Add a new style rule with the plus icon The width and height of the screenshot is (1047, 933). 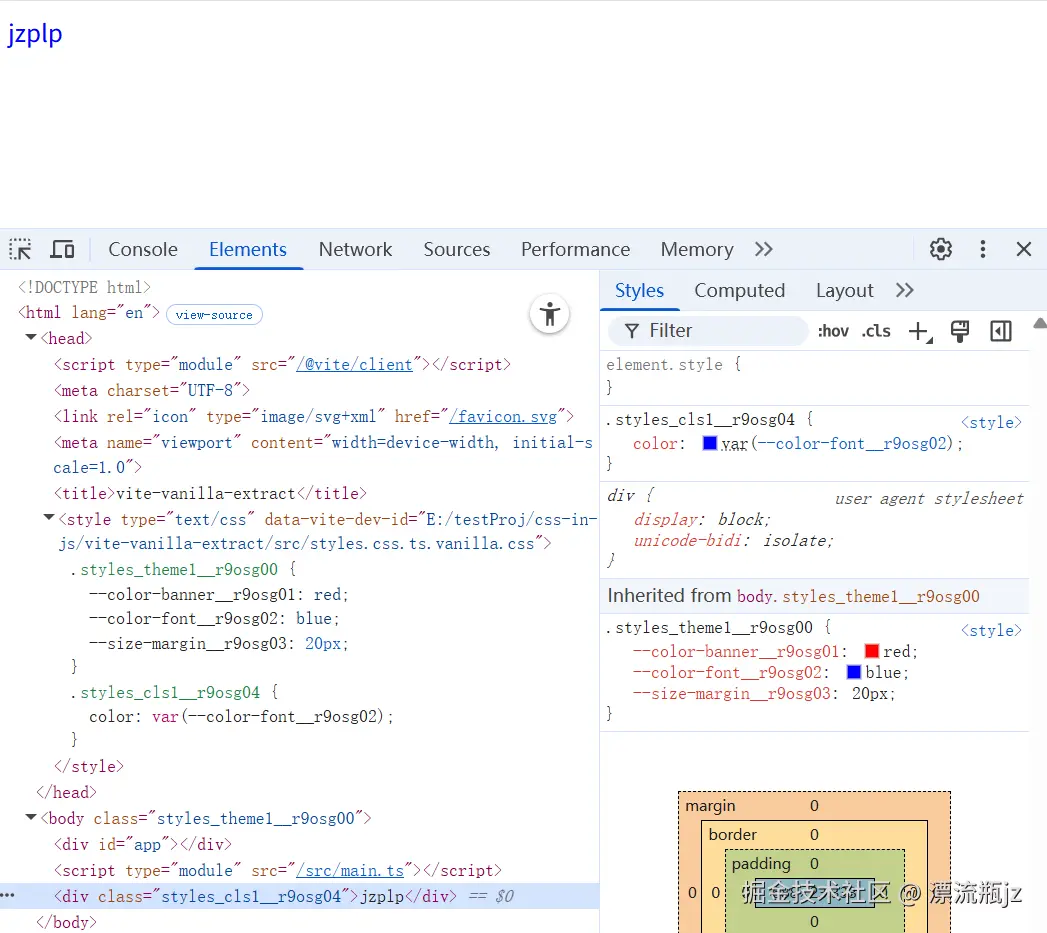click(x=919, y=330)
